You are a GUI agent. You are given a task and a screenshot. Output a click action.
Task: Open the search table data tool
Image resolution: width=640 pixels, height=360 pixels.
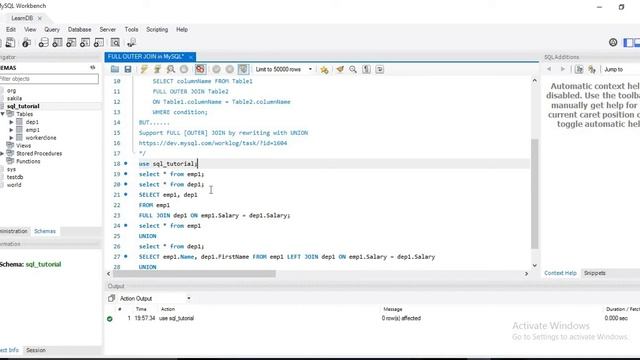pyautogui.click(x=115, y=42)
